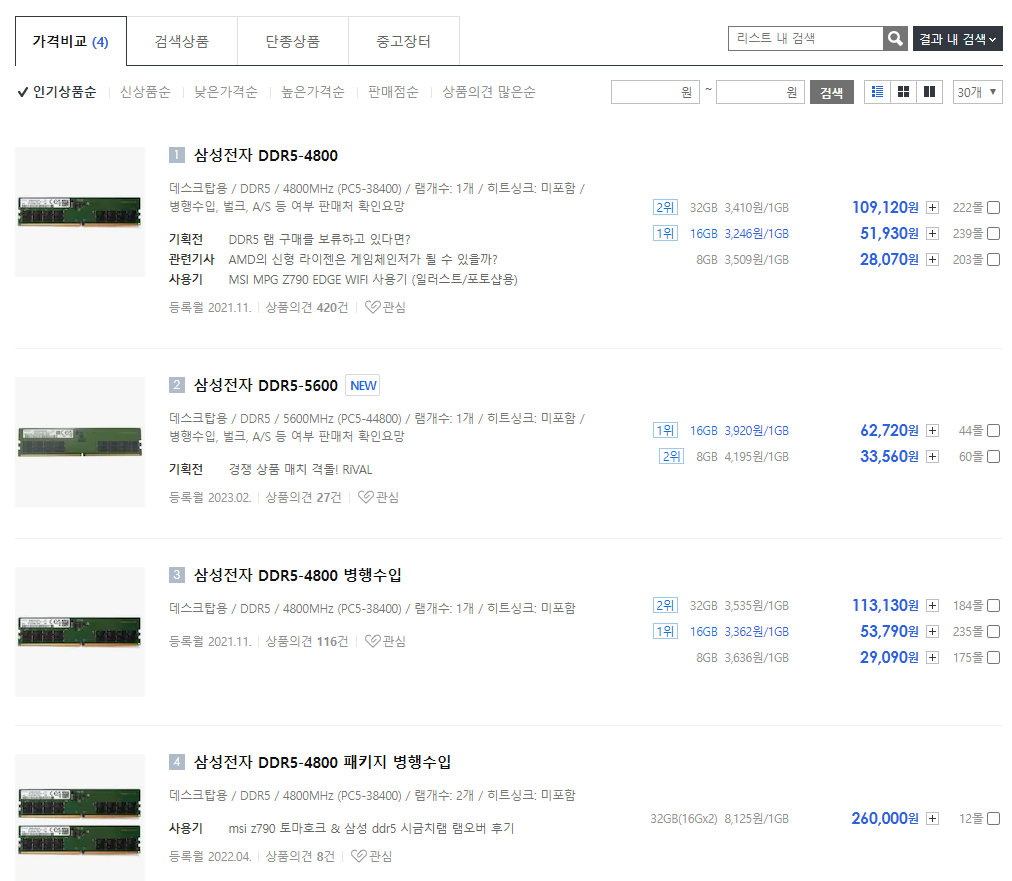Expand plus icon beside 113,130원 price
Viewport: 1012px width, 881px height.
tap(932, 605)
